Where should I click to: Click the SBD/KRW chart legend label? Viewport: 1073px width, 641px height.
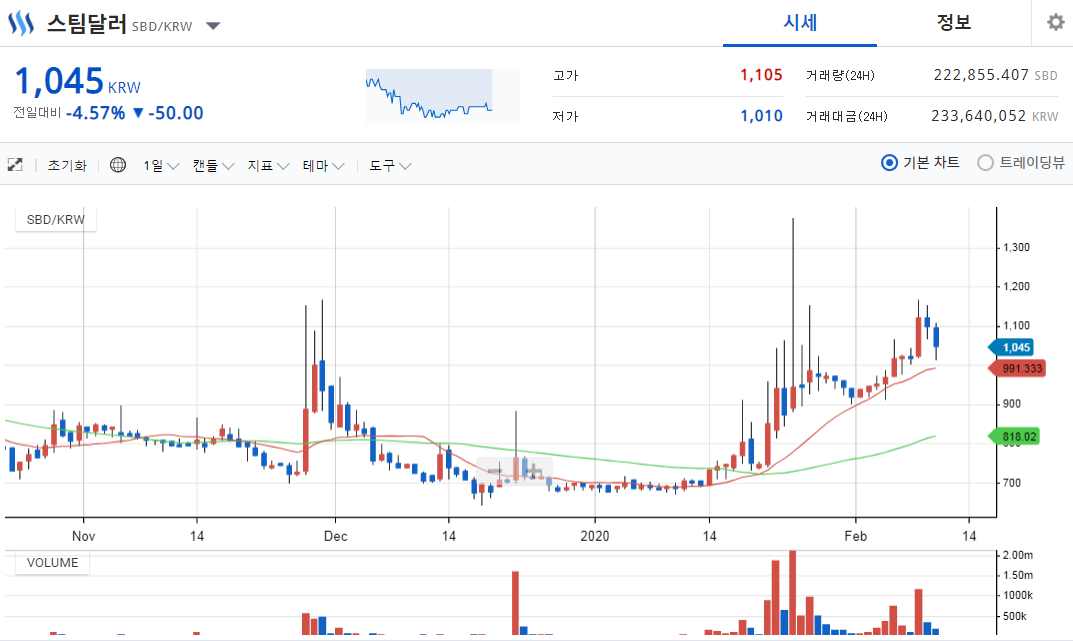pyautogui.click(x=55, y=220)
